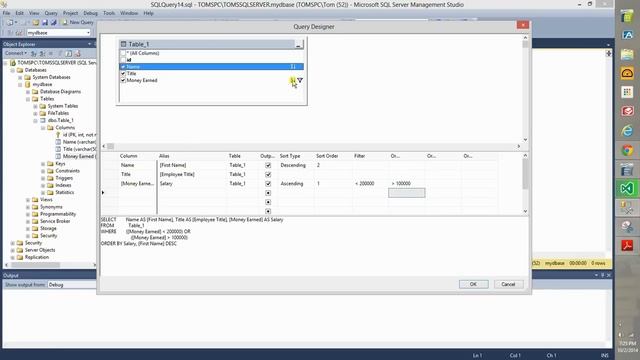Click the Alias cell [First Name]
The height and width of the screenshot is (360, 640).
pyautogui.click(x=192, y=165)
